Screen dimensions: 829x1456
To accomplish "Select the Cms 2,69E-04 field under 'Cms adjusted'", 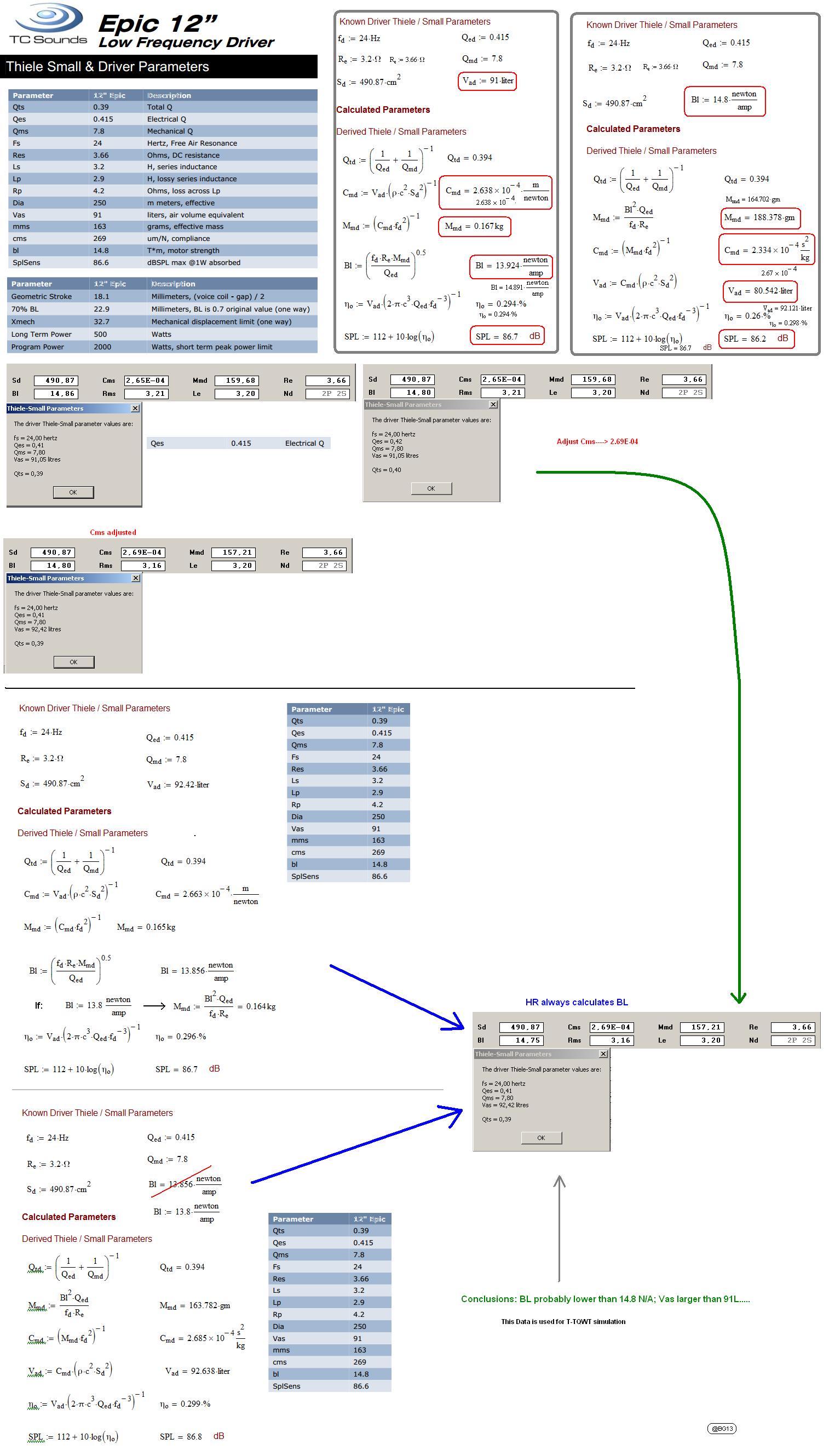I will [x=142, y=552].
